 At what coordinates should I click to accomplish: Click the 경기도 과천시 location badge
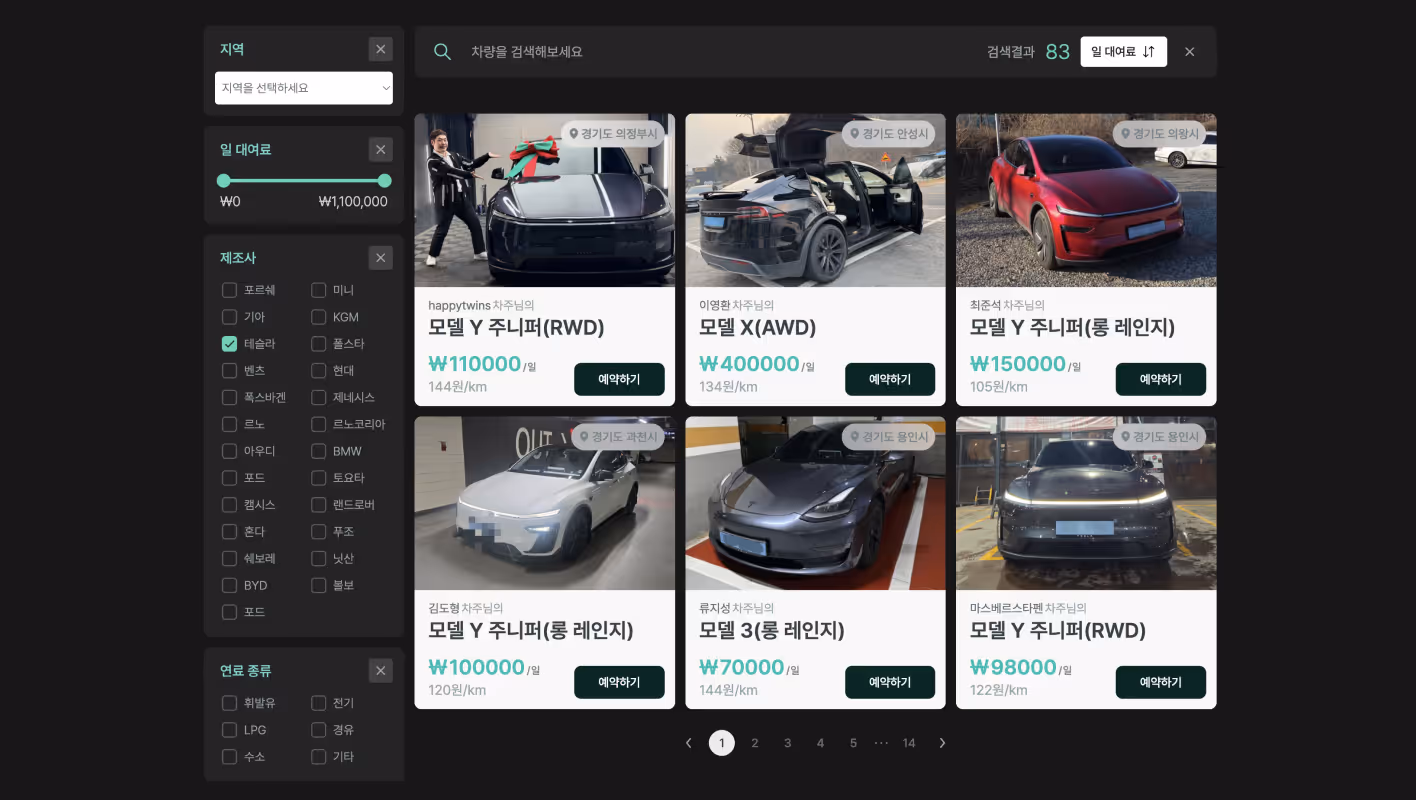[618, 437]
